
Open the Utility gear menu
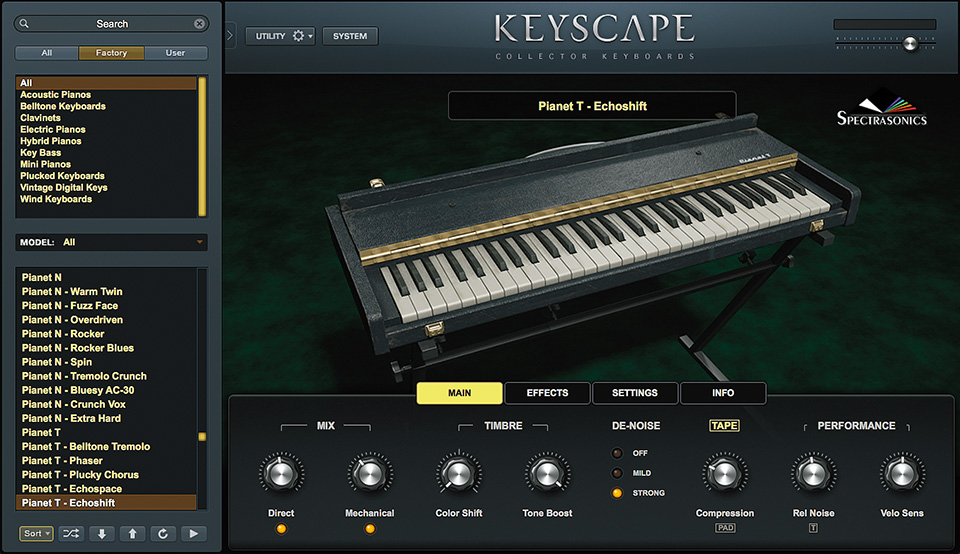[281, 36]
